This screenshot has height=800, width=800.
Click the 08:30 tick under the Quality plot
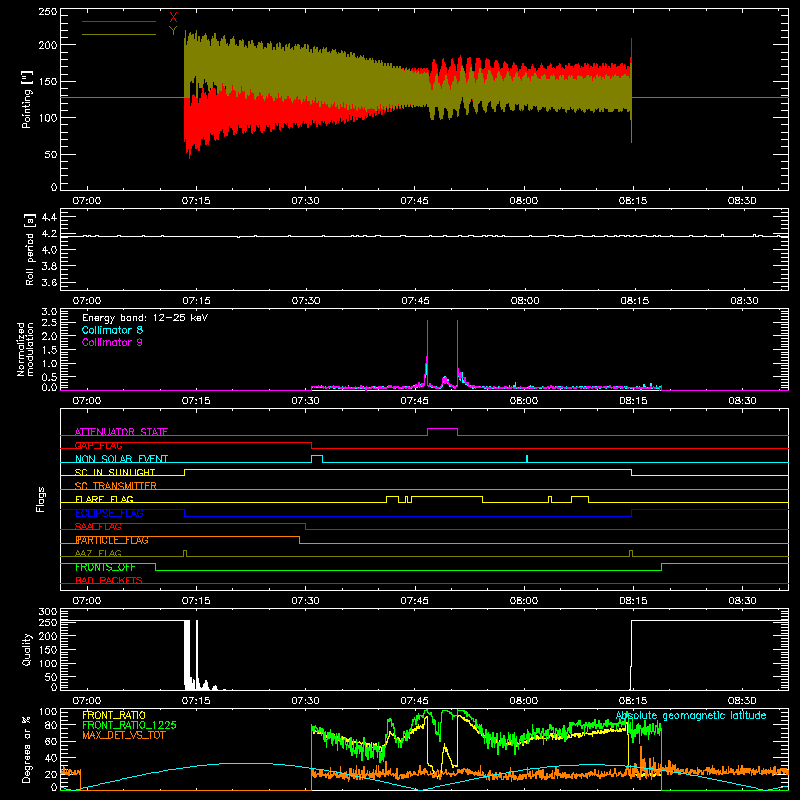[x=742, y=701]
